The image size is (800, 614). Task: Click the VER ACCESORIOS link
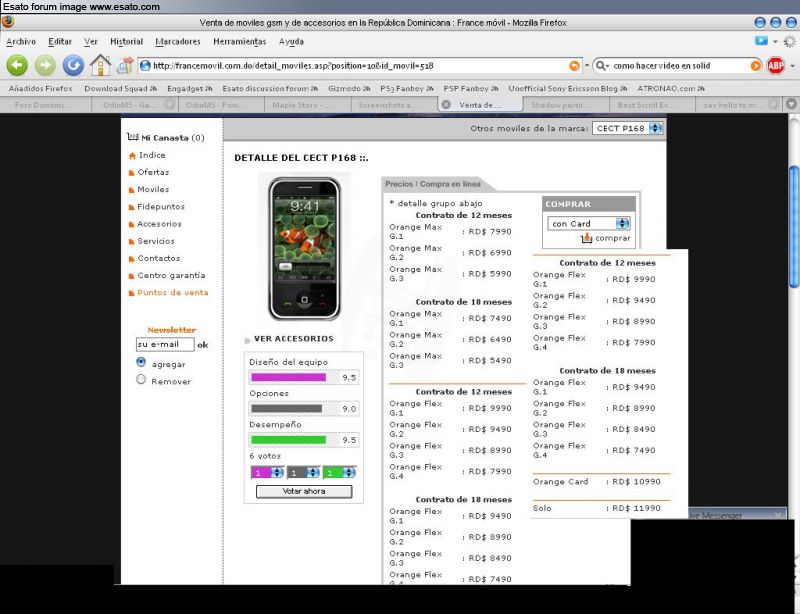click(x=293, y=338)
